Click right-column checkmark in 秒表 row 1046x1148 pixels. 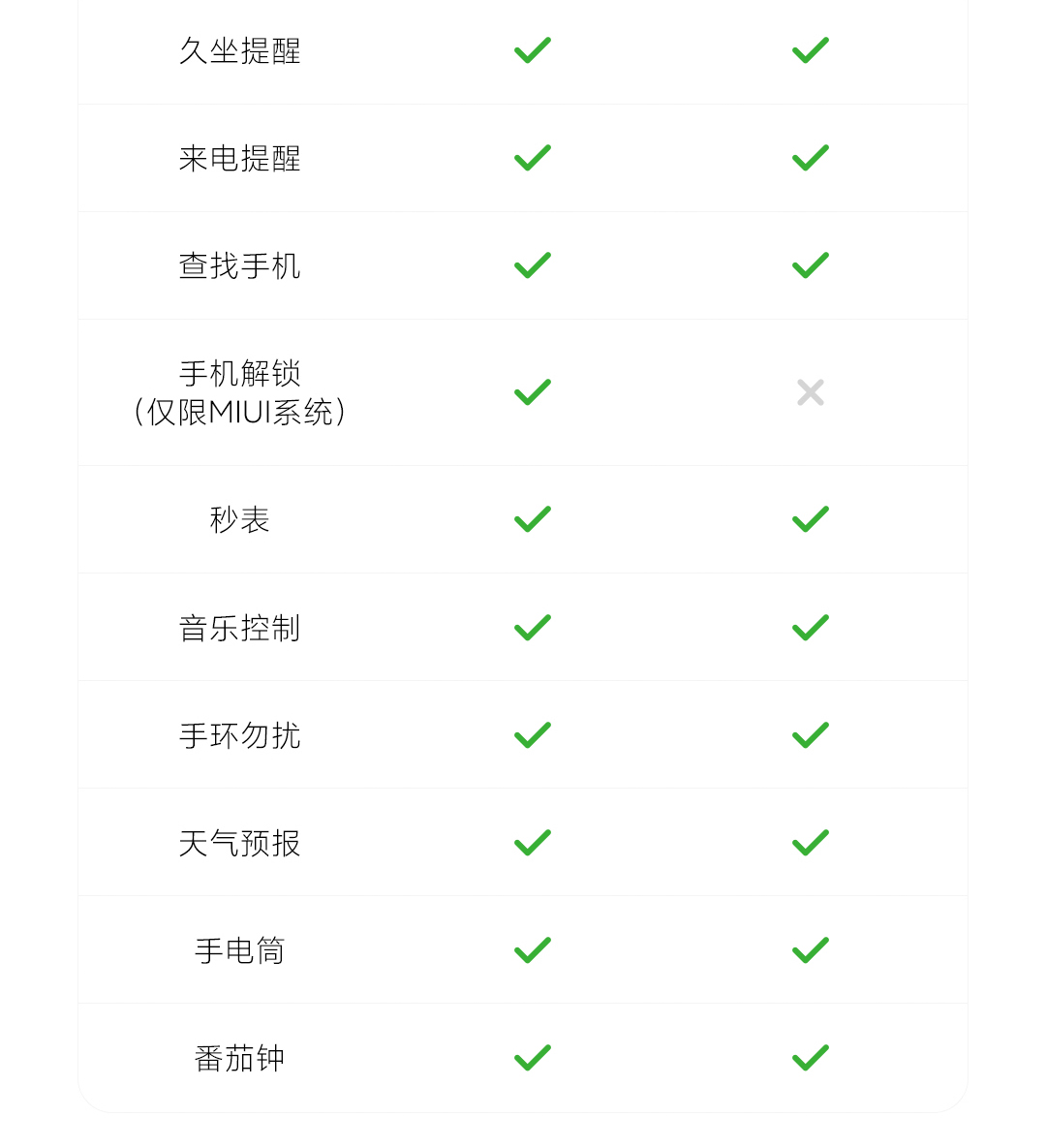coord(810,519)
